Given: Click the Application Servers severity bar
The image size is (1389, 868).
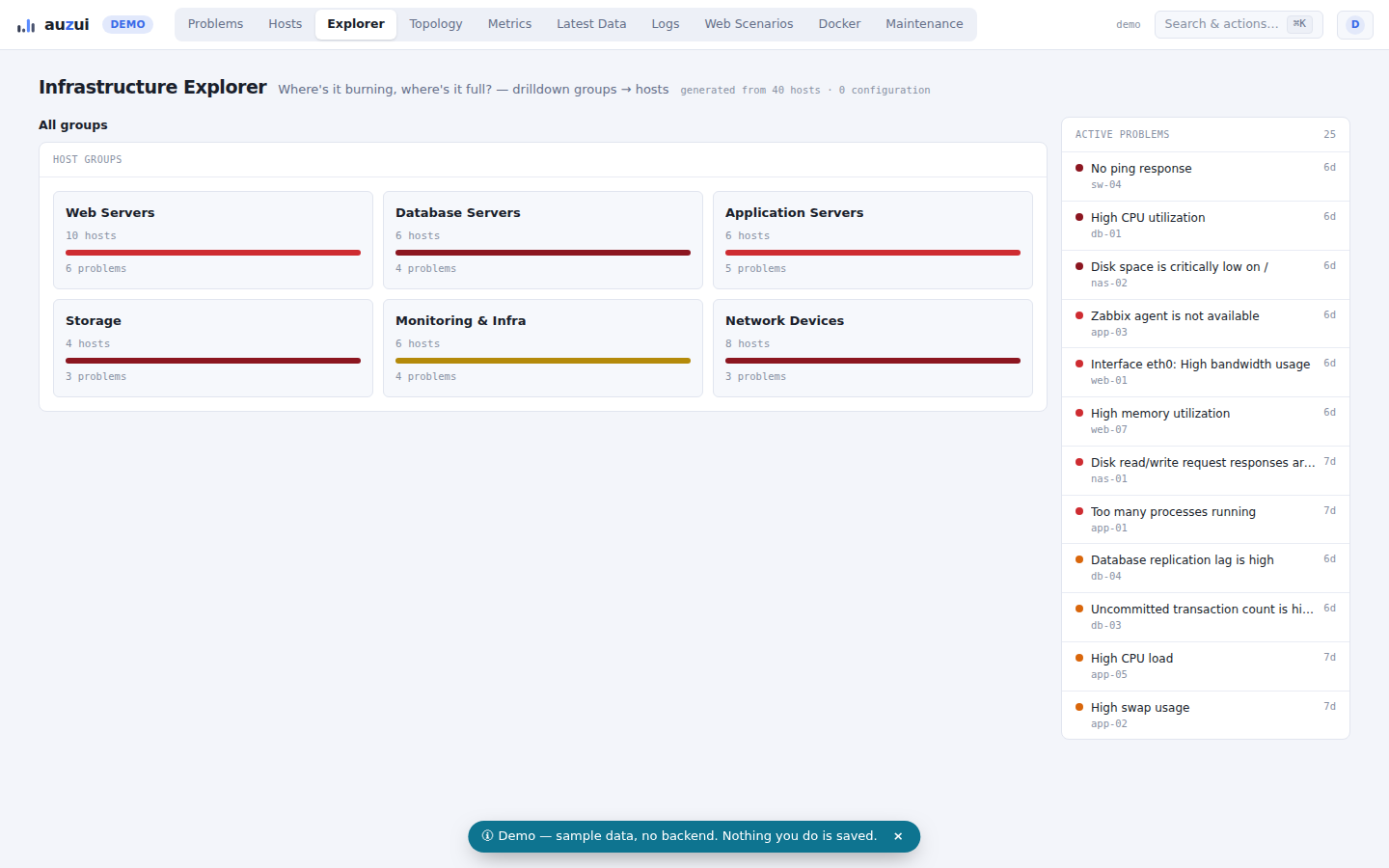Looking at the screenshot, I should (873, 253).
